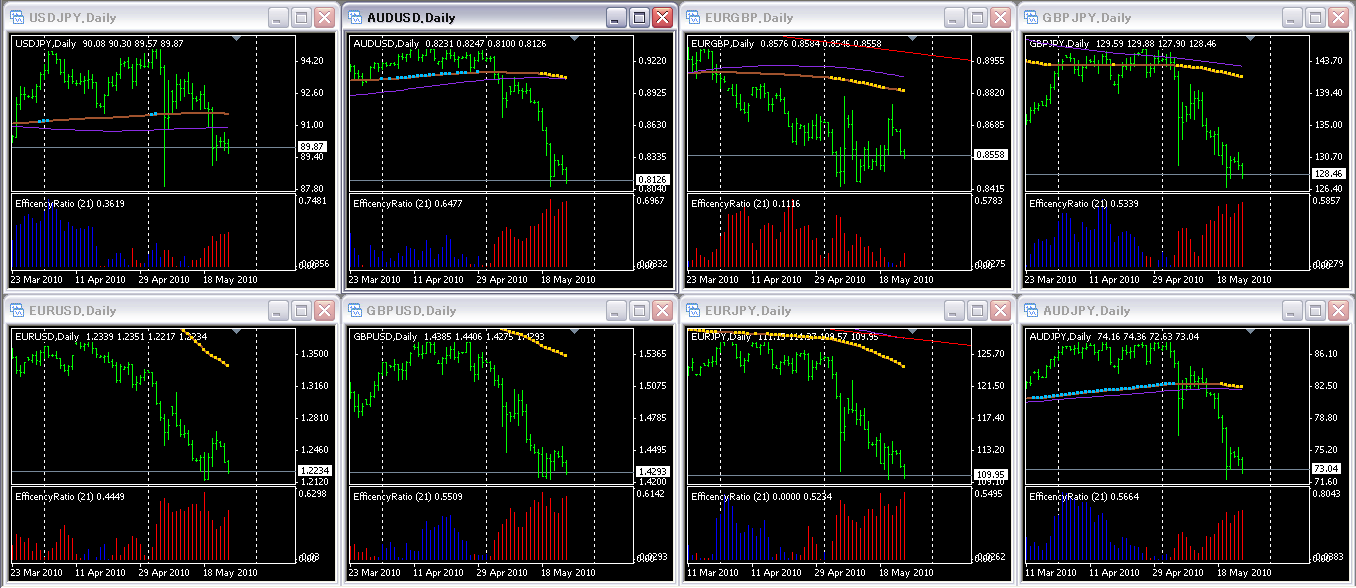Close the EURUSD Daily chart window

pyautogui.click(x=324, y=311)
